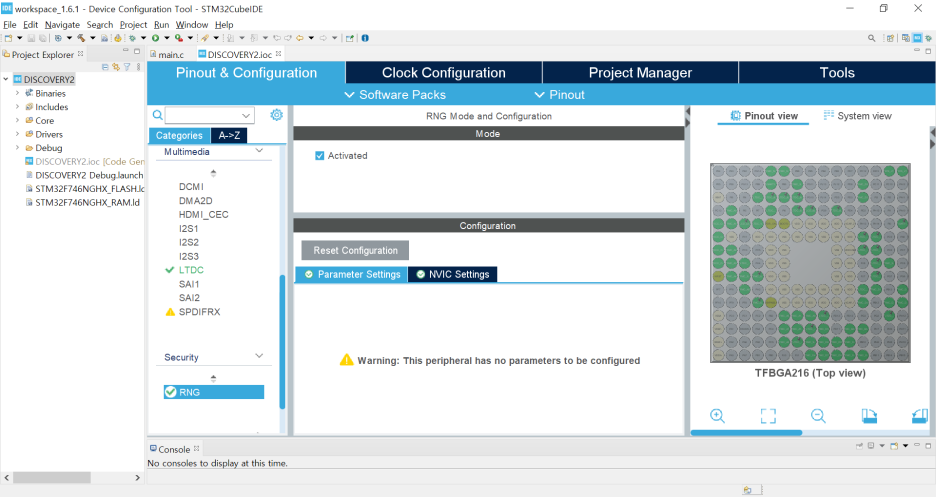Click the peripheral list vertical scrollbar
Image resolution: width=936 pixels, height=497 pixels.
coord(282,341)
